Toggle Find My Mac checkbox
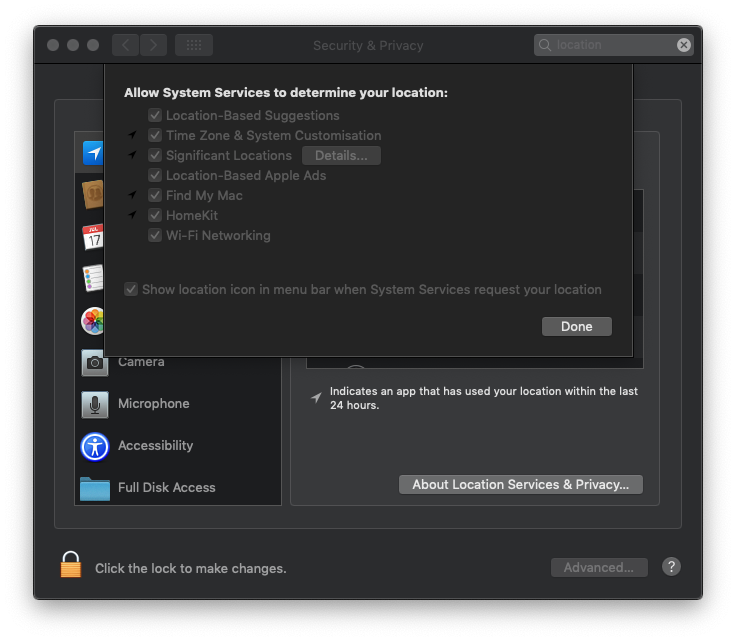Image resolution: width=736 pixels, height=641 pixels. click(x=155, y=195)
